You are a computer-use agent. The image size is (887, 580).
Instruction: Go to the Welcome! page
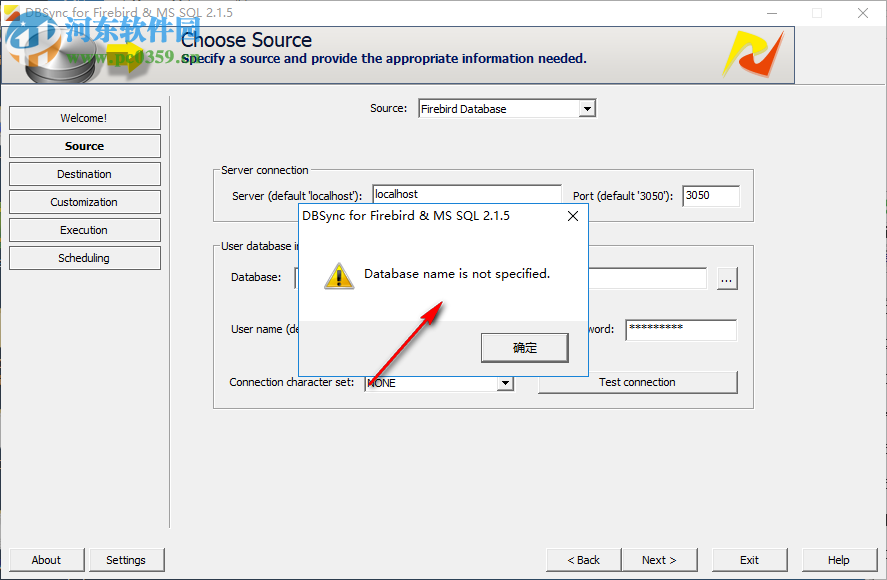point(84,117)
